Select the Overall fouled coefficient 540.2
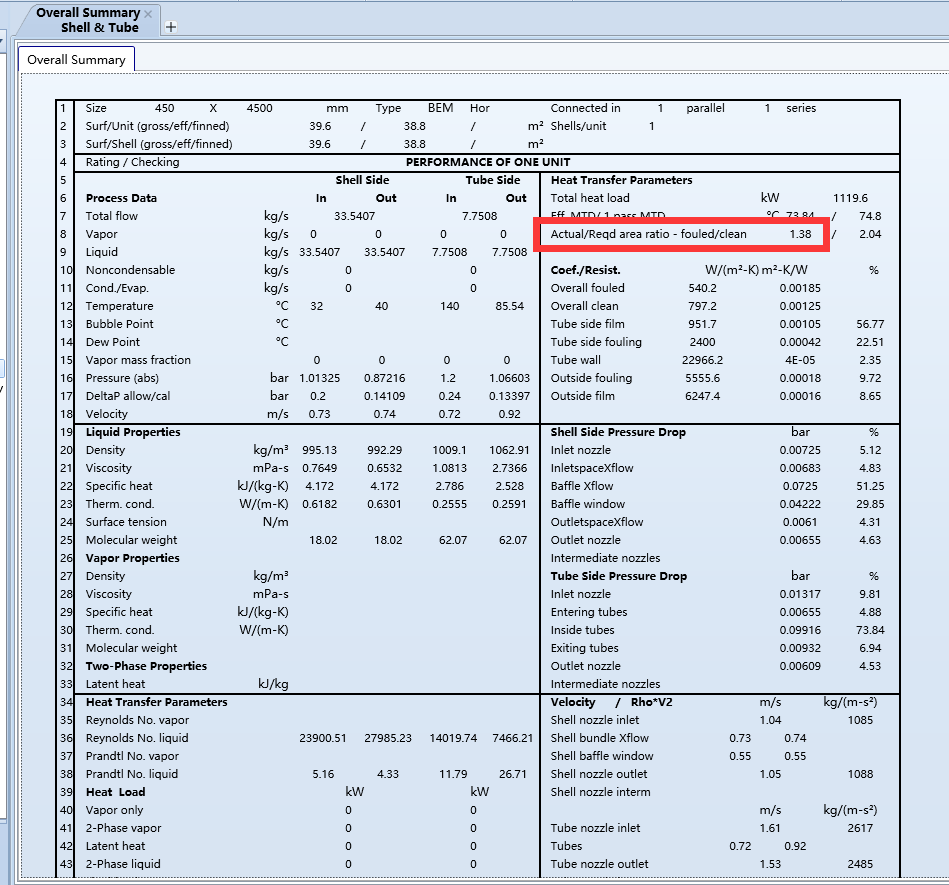This screenshot has height=885, width=949. click(702, 288)
